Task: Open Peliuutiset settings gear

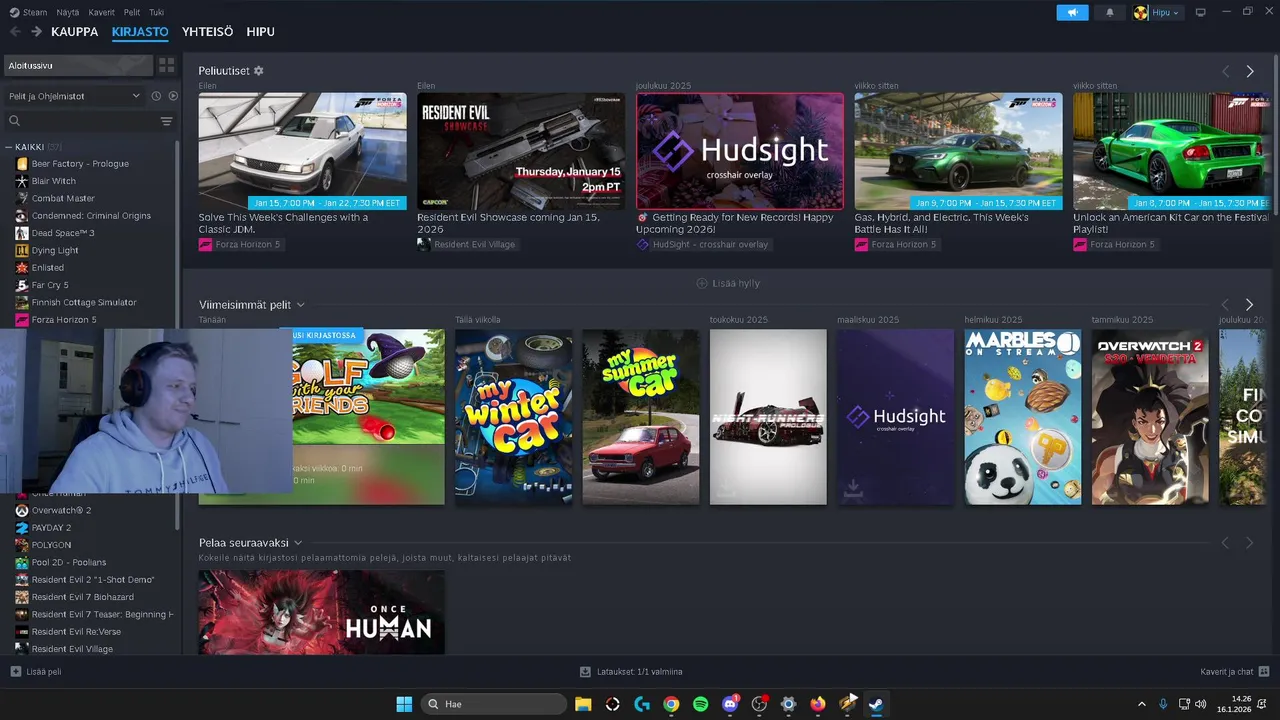Action: click(x=259, y=71)
